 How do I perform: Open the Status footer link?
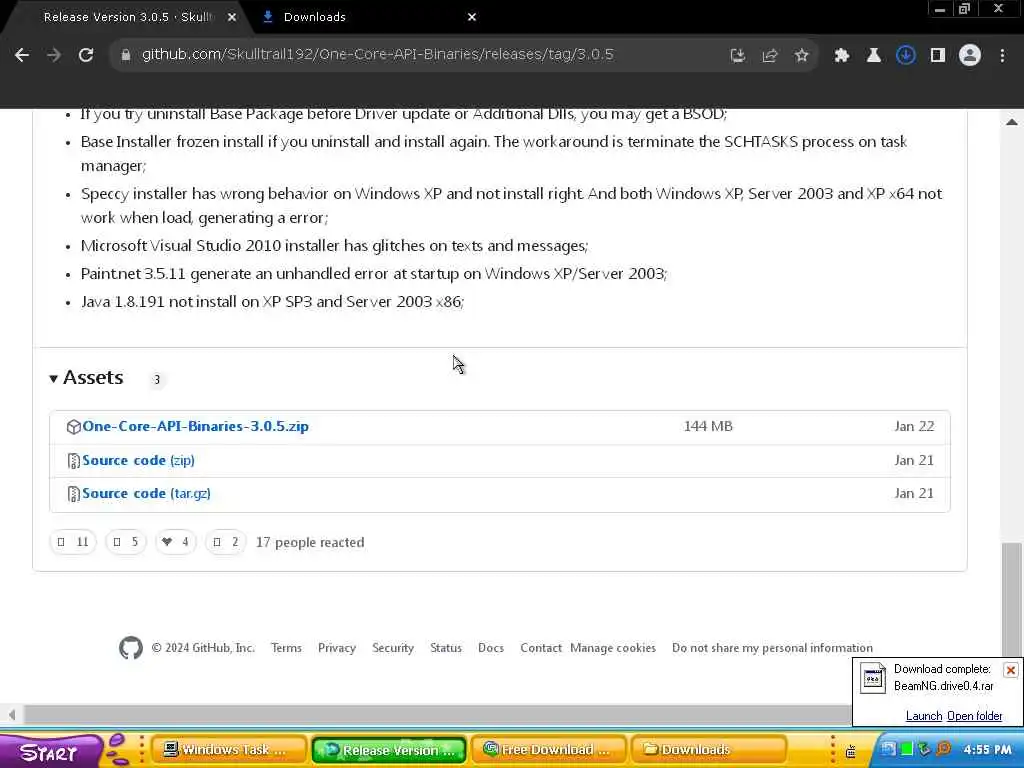click(446, 648)
